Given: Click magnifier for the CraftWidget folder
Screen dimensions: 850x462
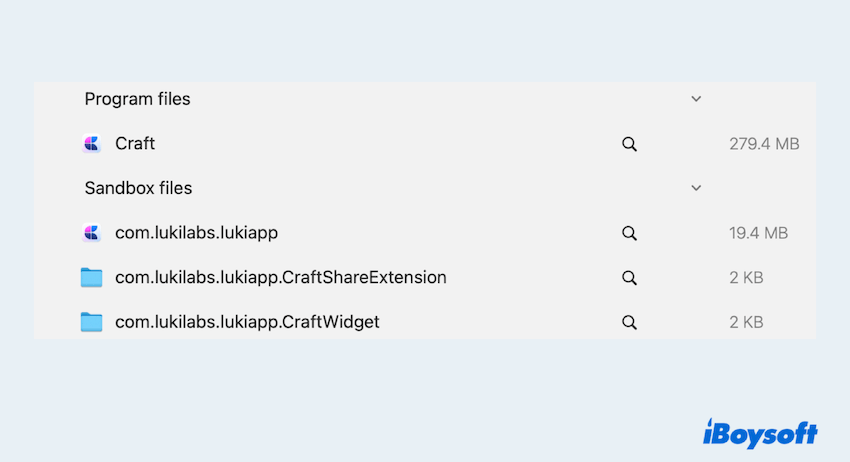Looking at the screenshot, I should (x=629, y=322).
